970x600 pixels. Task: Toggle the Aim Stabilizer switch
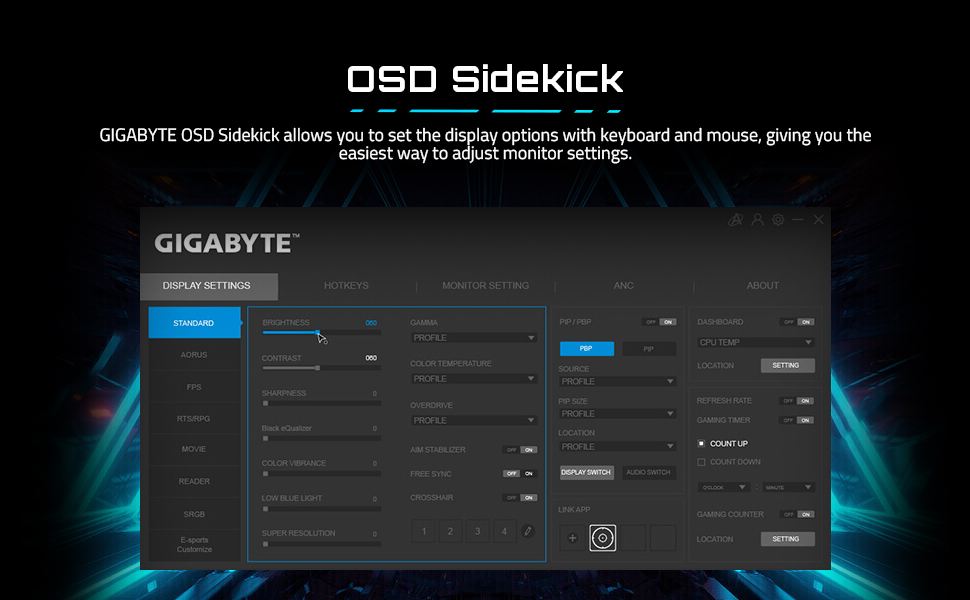[520, 450]
